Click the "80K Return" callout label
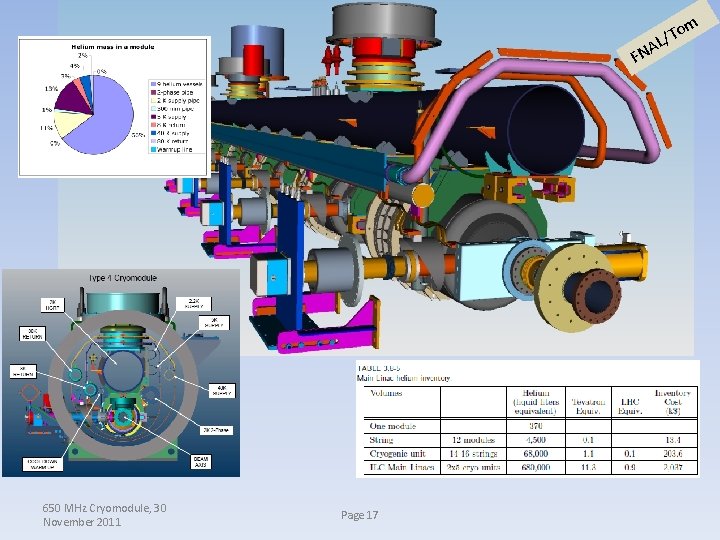 coord(32,334)
